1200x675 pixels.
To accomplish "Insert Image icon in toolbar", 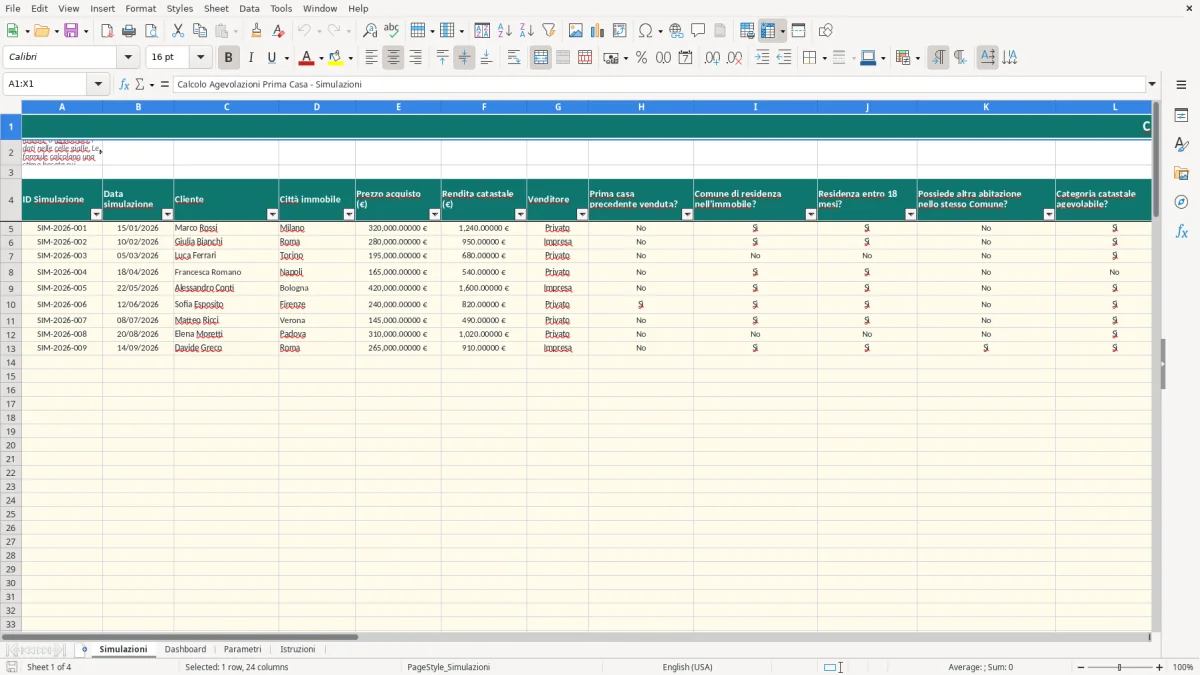I will point(576,31).
